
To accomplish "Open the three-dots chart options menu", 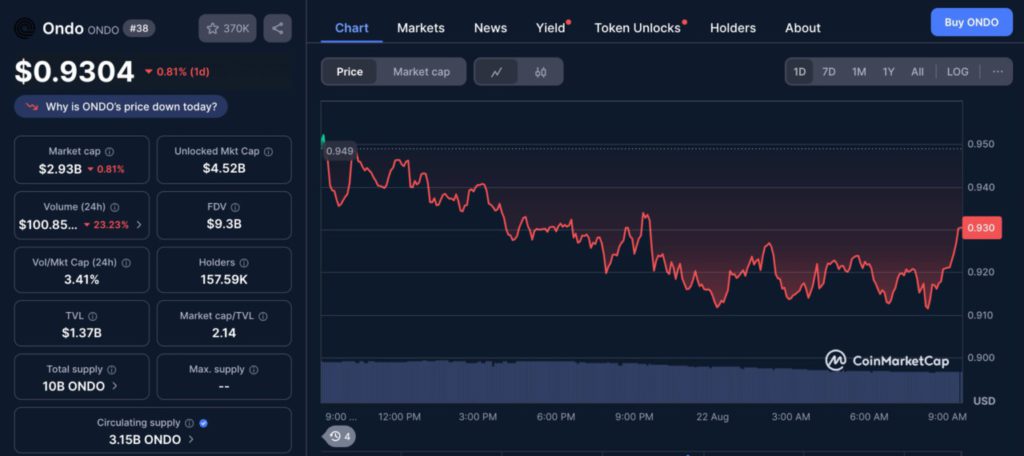I will 997,72.
